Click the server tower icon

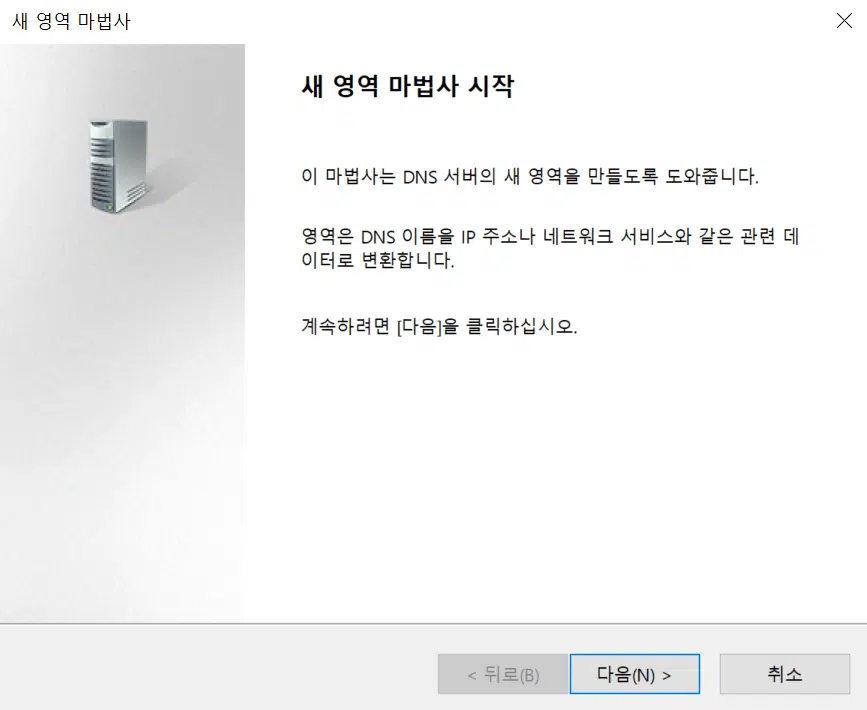click(x=119, y=166)
